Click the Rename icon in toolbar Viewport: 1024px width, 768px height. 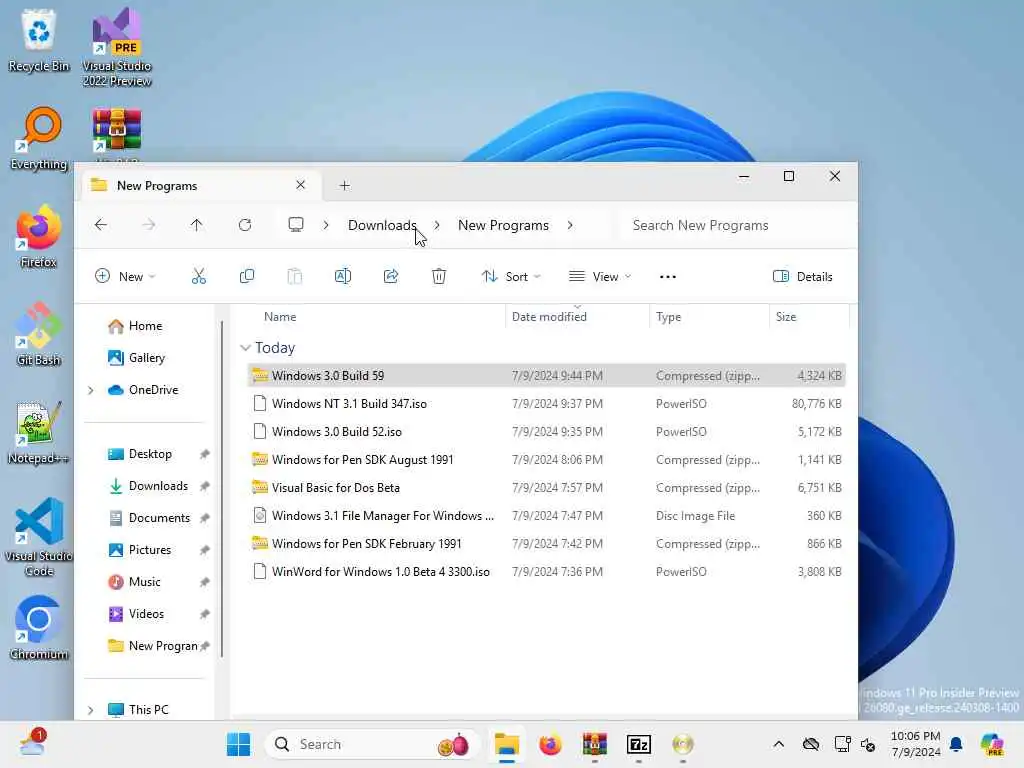point(343,276)
